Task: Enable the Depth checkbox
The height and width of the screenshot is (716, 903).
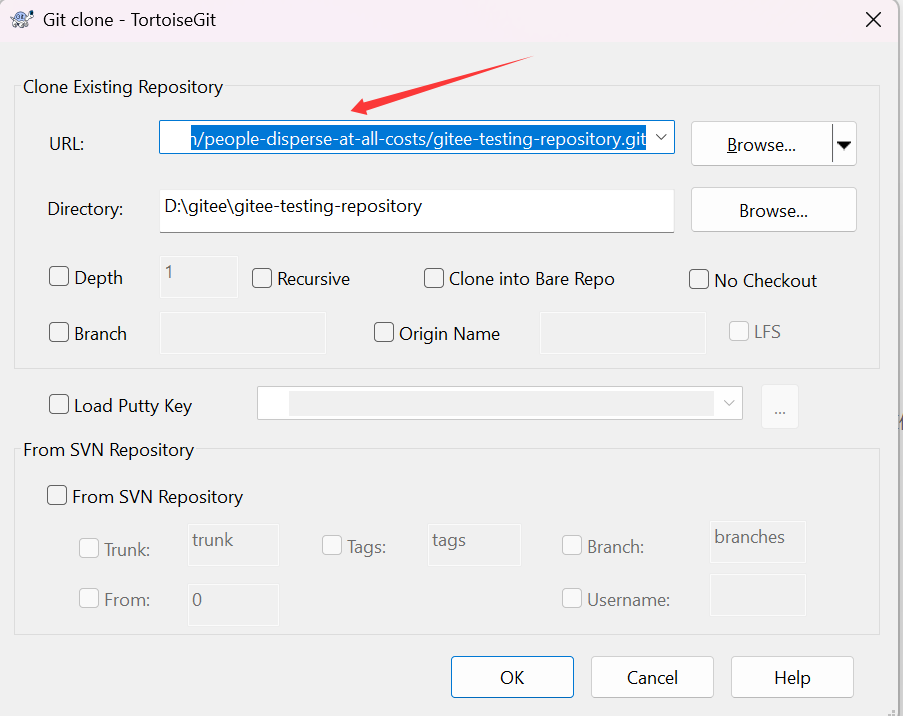Action: pyautogui.click(x=59, y=276)
